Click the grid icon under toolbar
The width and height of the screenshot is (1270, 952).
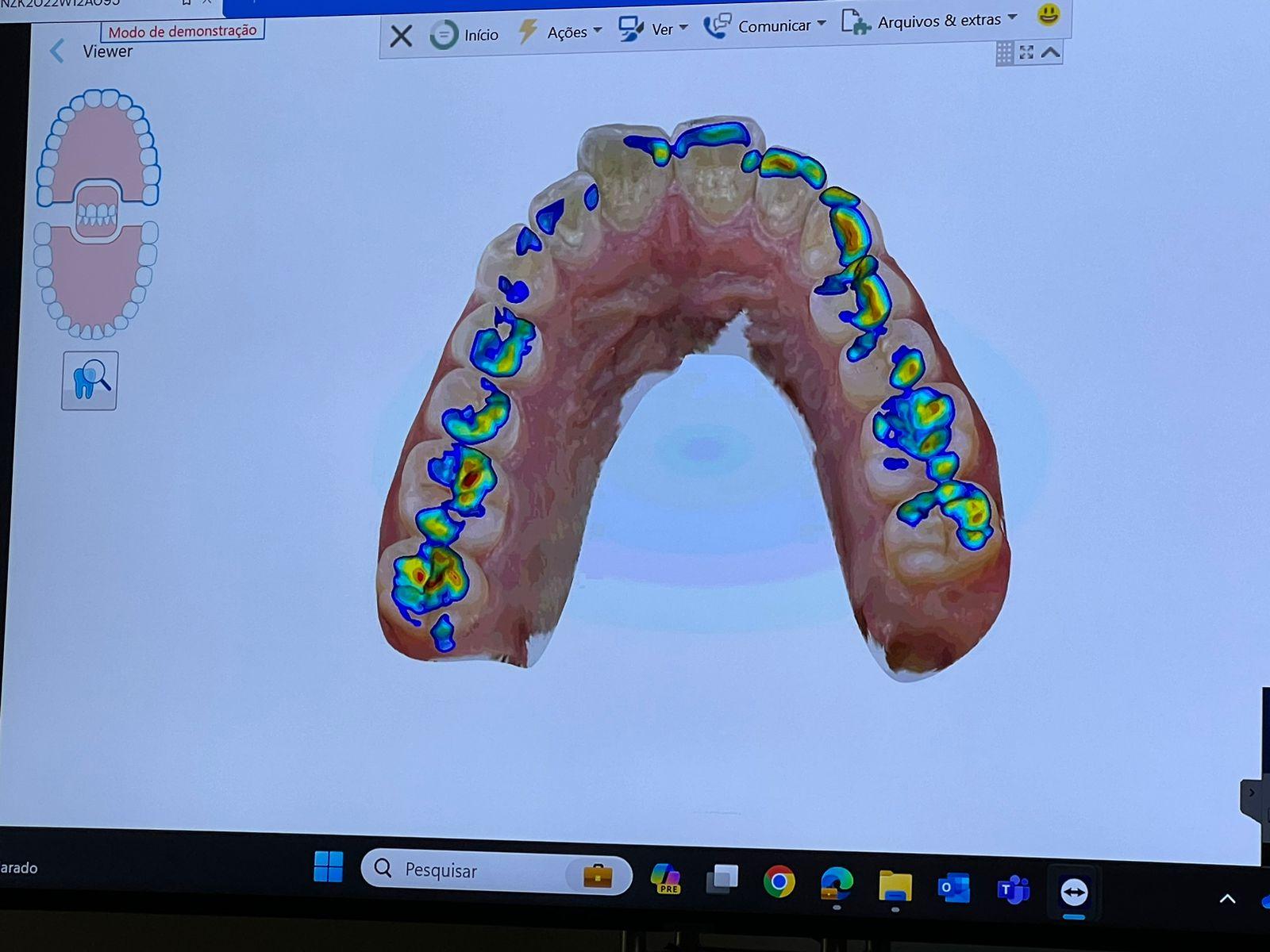point(1004,53)
